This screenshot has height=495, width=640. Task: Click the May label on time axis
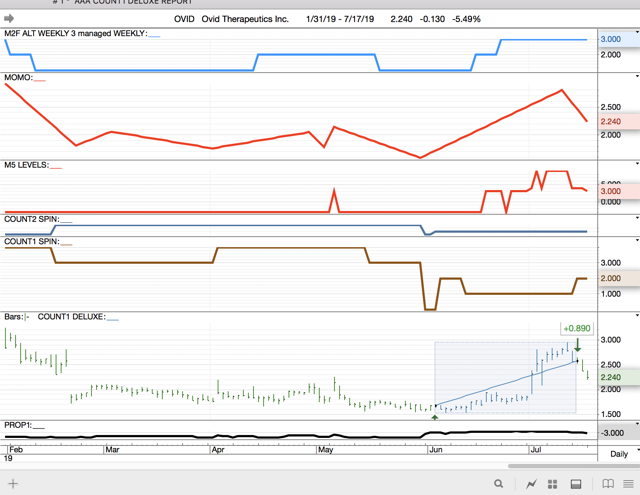pyautogui.click(x=325, y=449)
